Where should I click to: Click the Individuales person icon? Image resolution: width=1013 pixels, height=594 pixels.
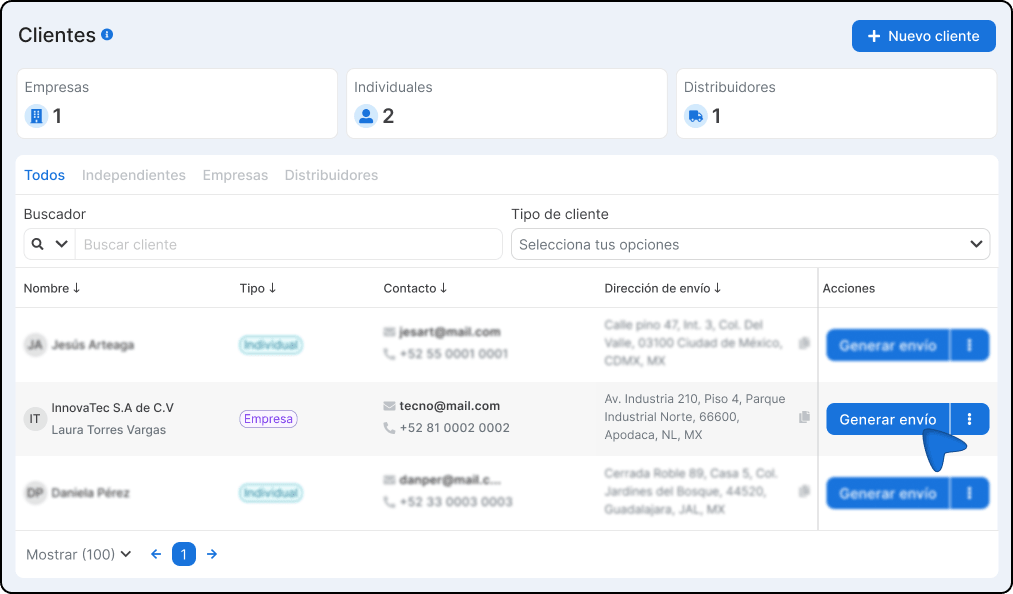pyautogui.click(x=366, y=116)
